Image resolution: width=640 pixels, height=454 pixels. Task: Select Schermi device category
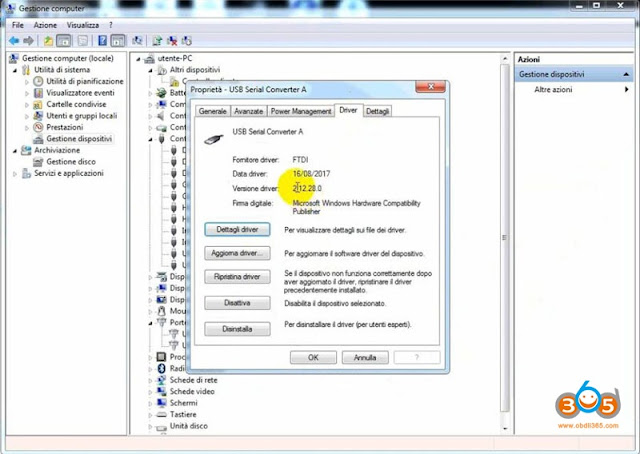tap(183, 403)
